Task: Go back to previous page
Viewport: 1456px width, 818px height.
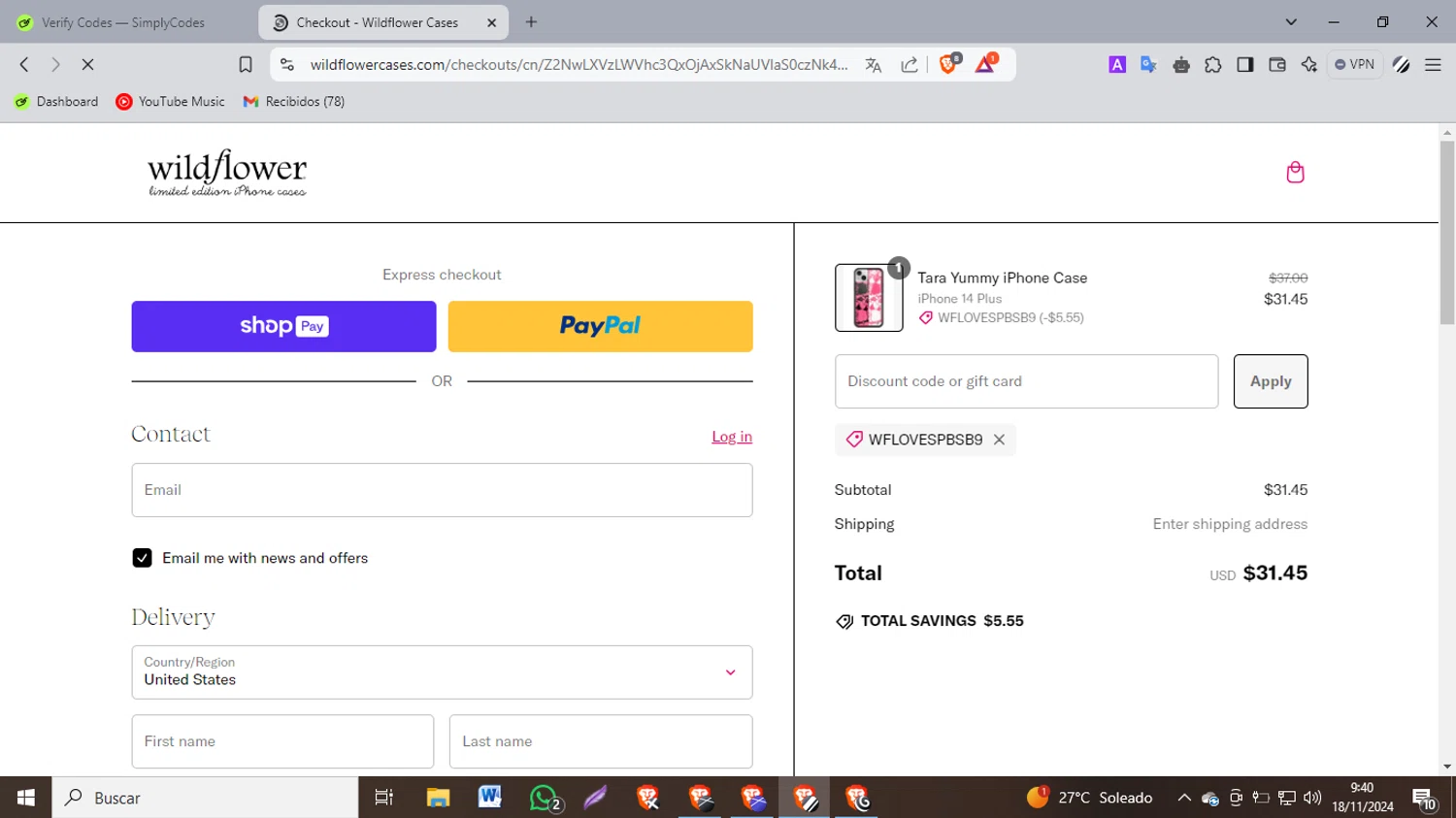Action: point(24,64)
